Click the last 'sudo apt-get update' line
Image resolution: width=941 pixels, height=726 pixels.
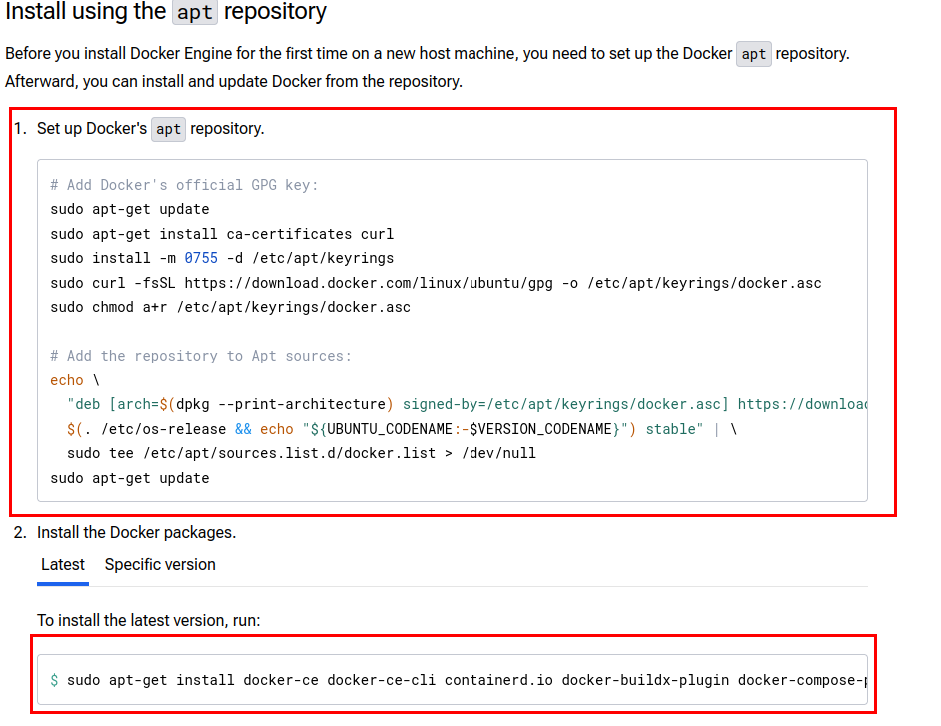click(130, 478)
